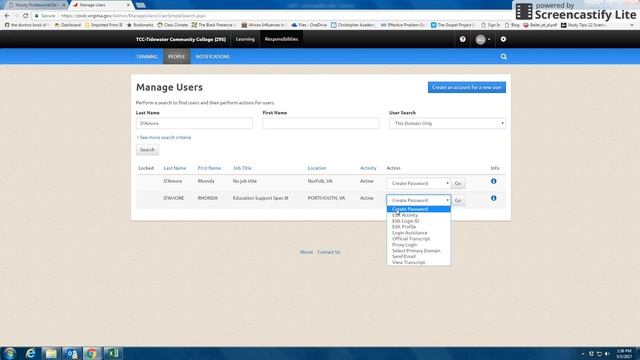Open User Search domain dropdown
This screenshot has width=640, height=360.
(x=447, y=123)
